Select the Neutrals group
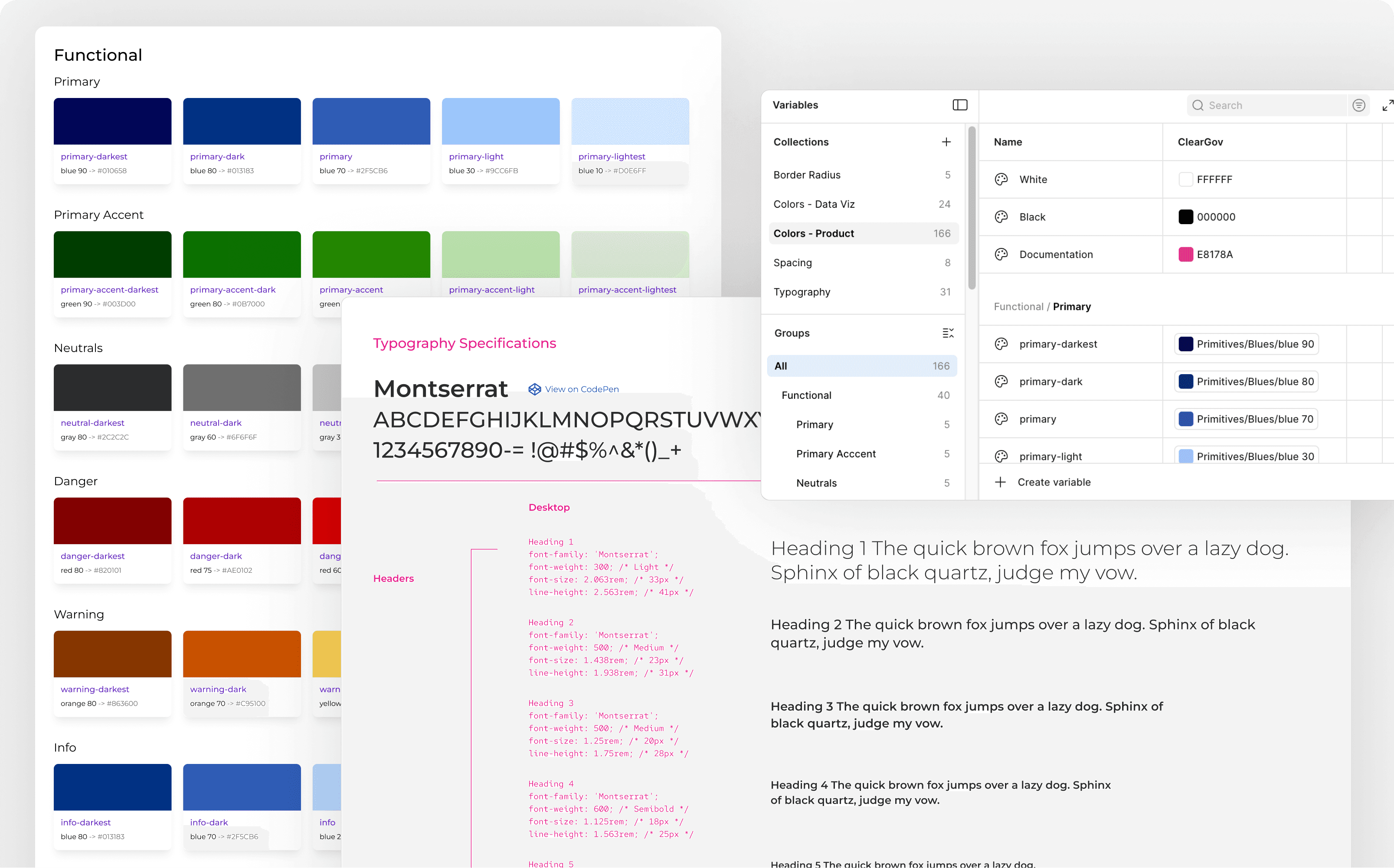The width and height of the screenshot is (1394, 868). click(x=816, y=483)
